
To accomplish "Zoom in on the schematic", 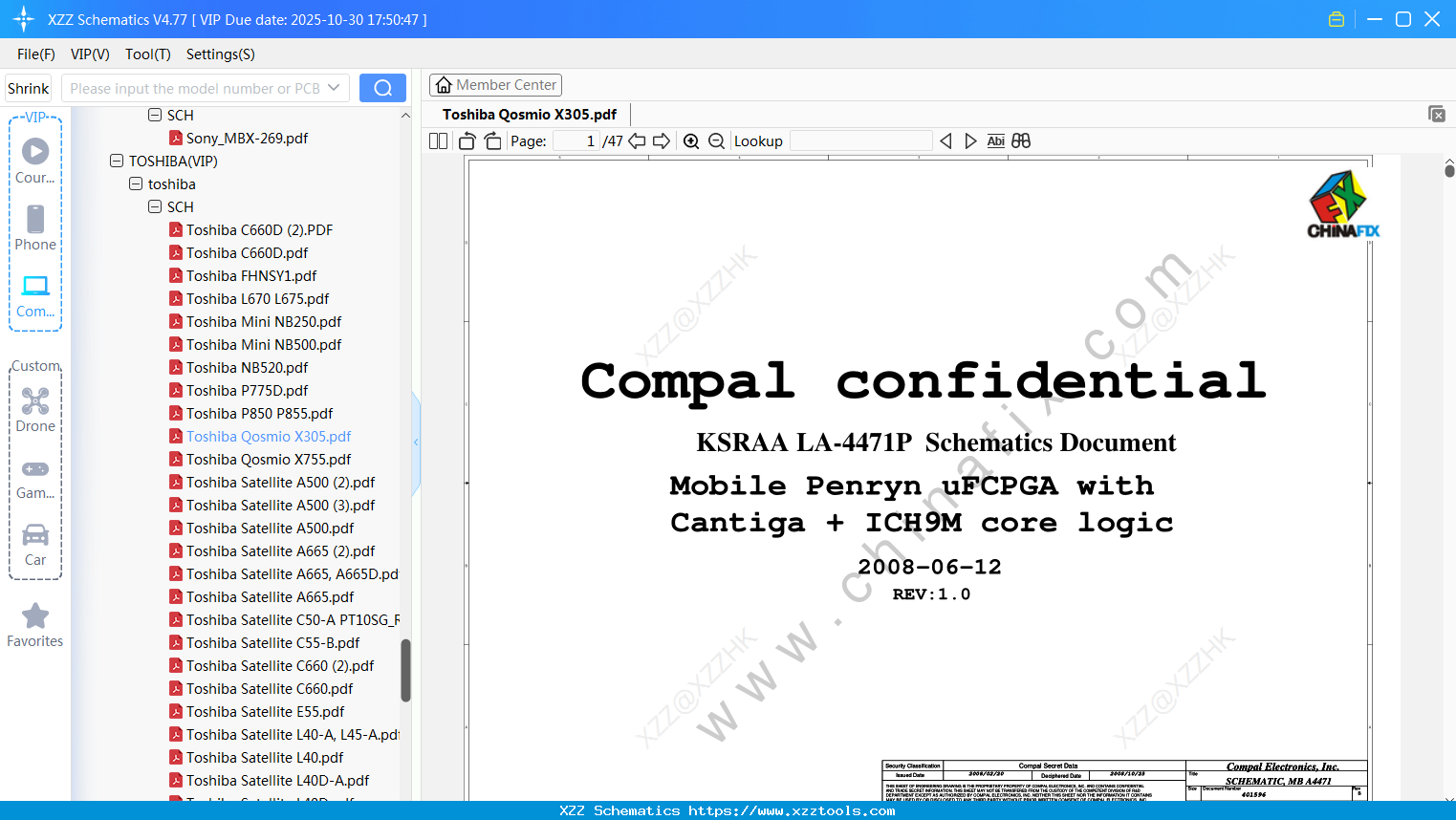I will click(x=691, y=141).
